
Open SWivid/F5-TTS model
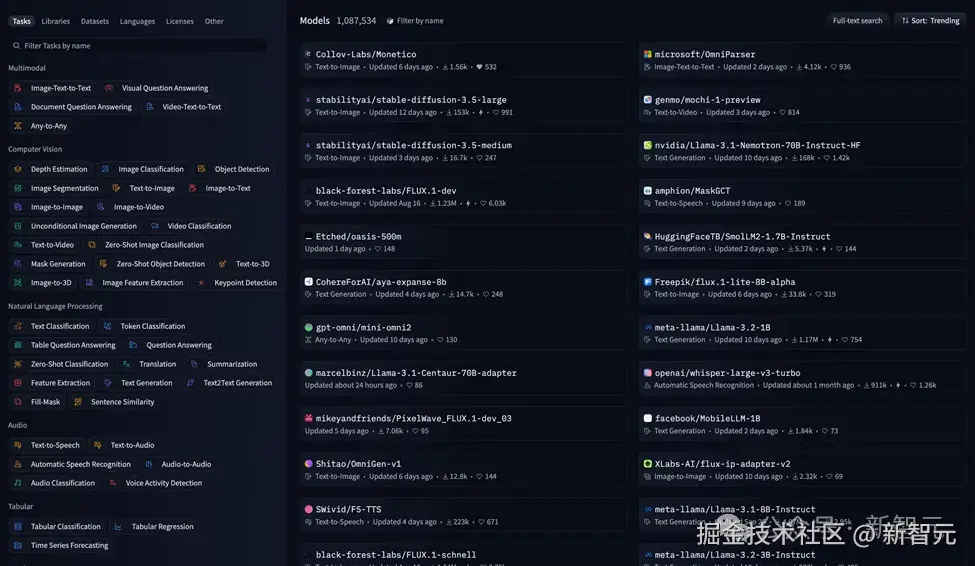pyautogui.click(x=463, y=515)
